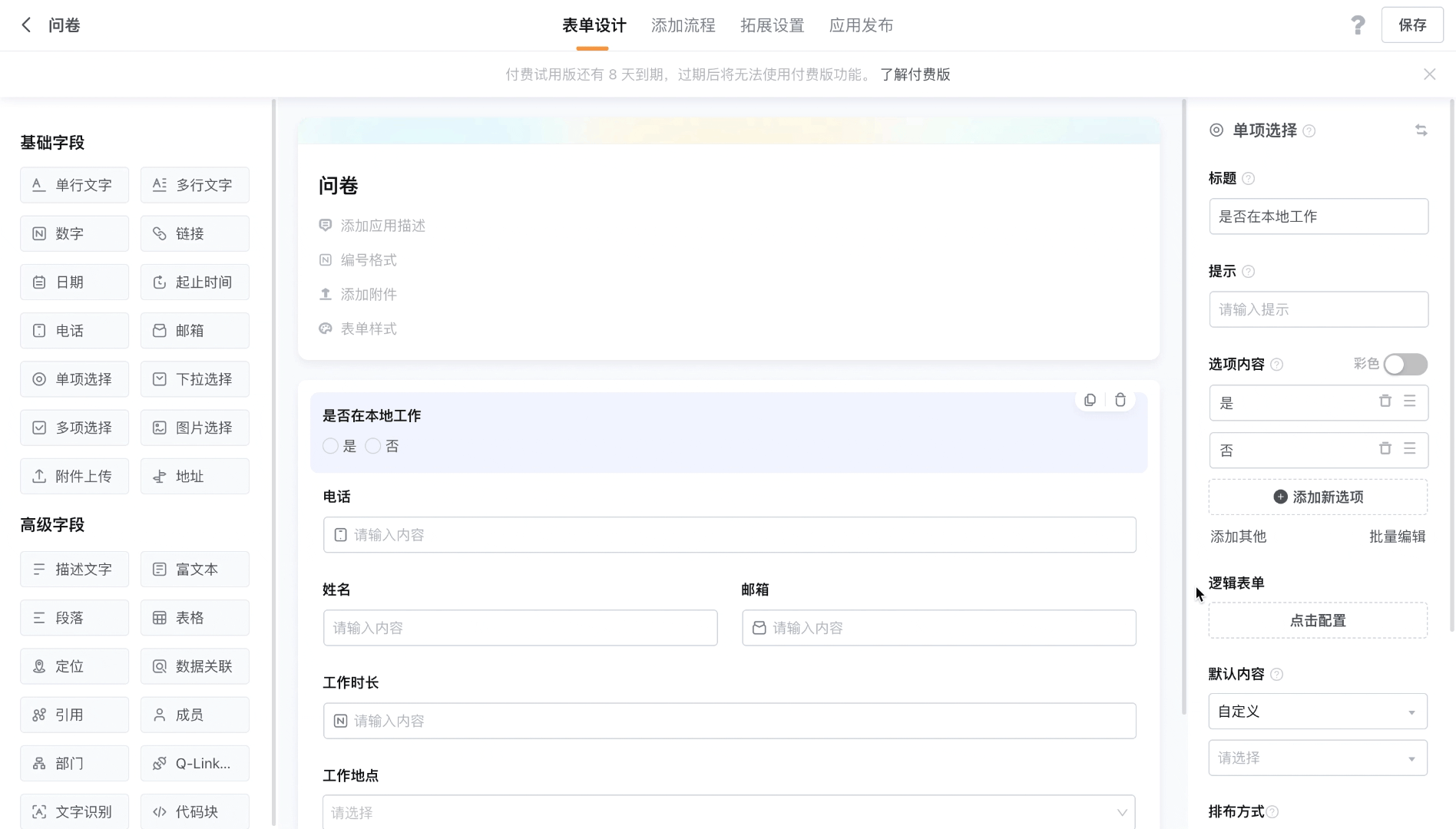The image size is (1456, 829).
Task: Add a 代码块 field
Action: (195, 812)
